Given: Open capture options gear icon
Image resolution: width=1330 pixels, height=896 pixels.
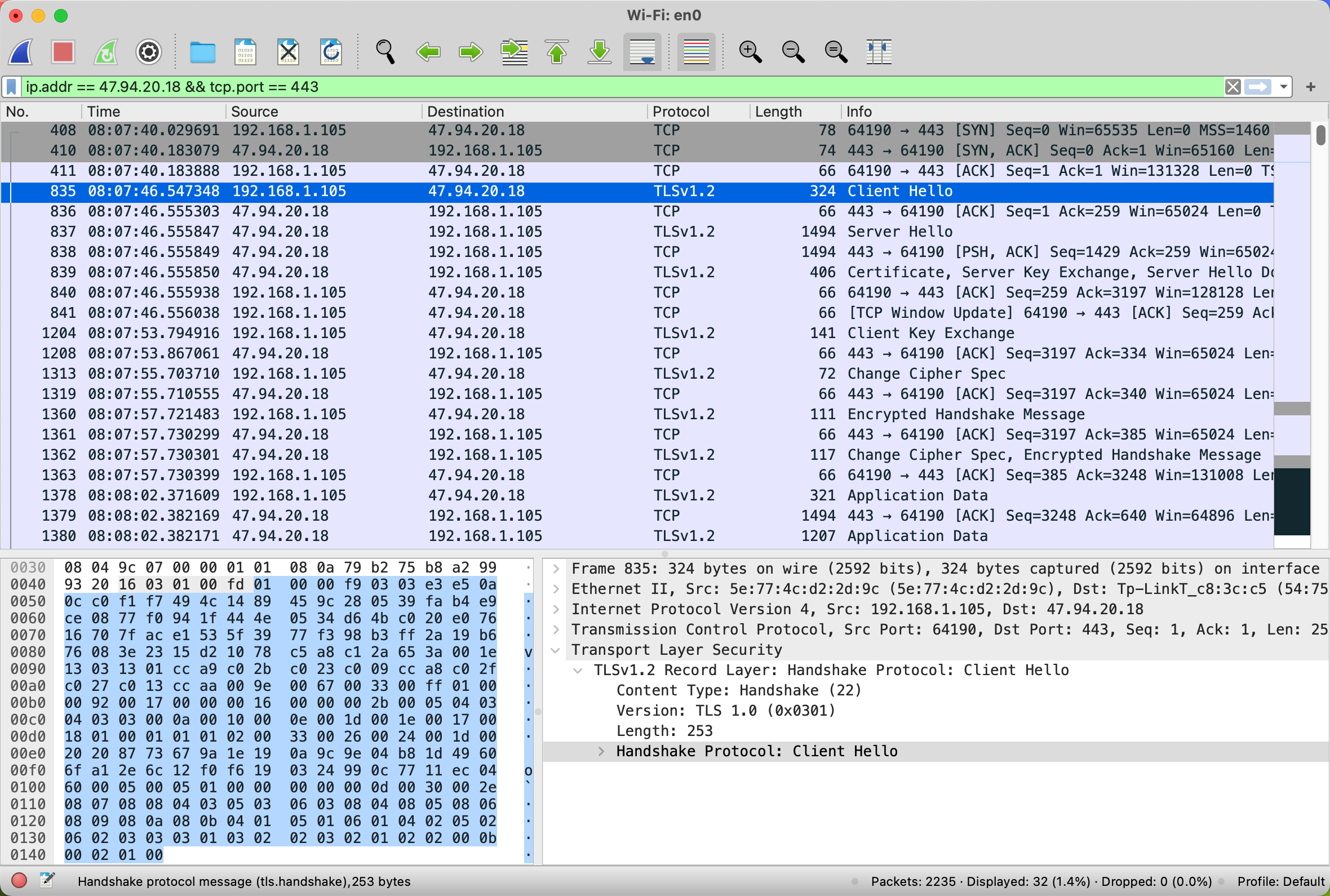Looking at the screenshot, I should [149, 52].
